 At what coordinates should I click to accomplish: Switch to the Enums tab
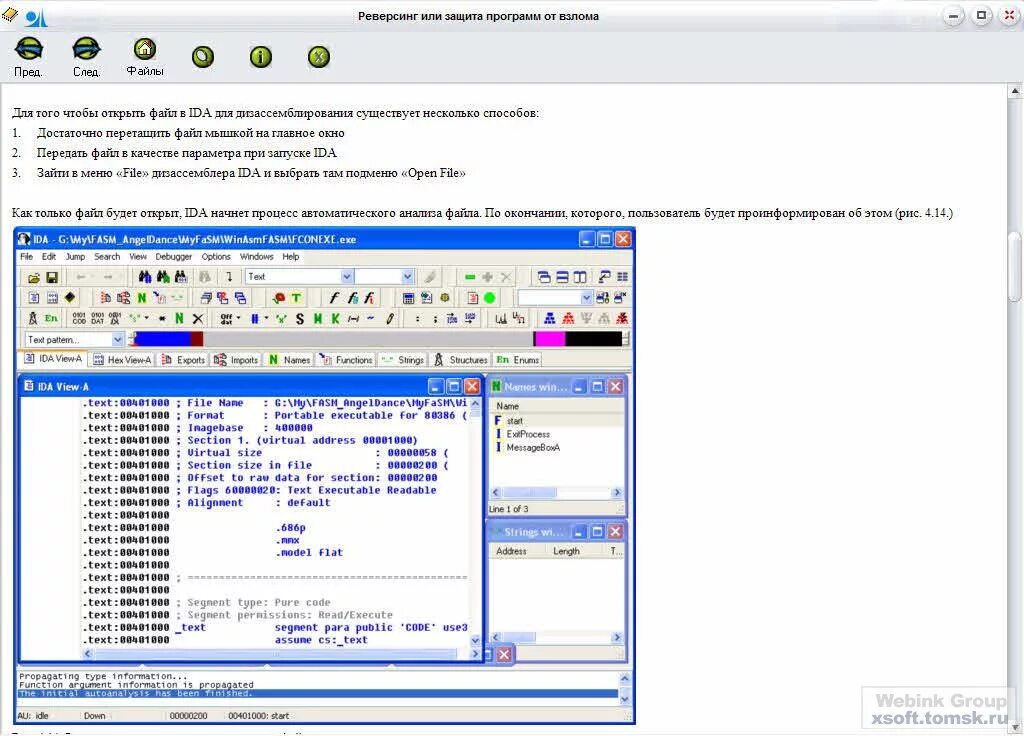click(x=518, y=360)
